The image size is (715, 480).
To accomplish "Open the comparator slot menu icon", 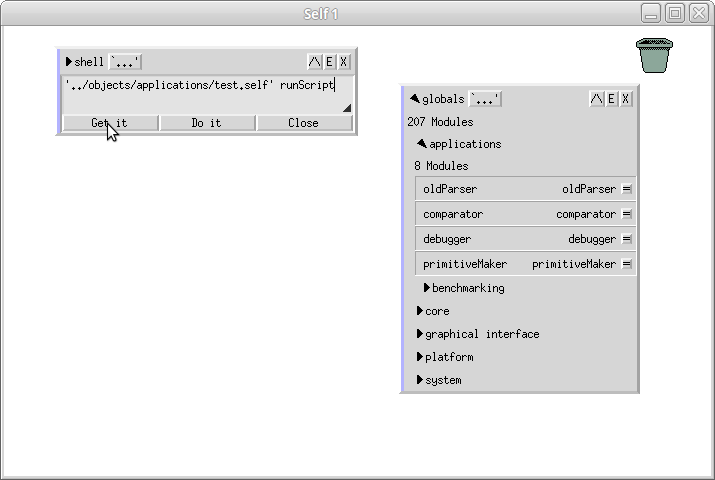I will [x=627, y=214].
